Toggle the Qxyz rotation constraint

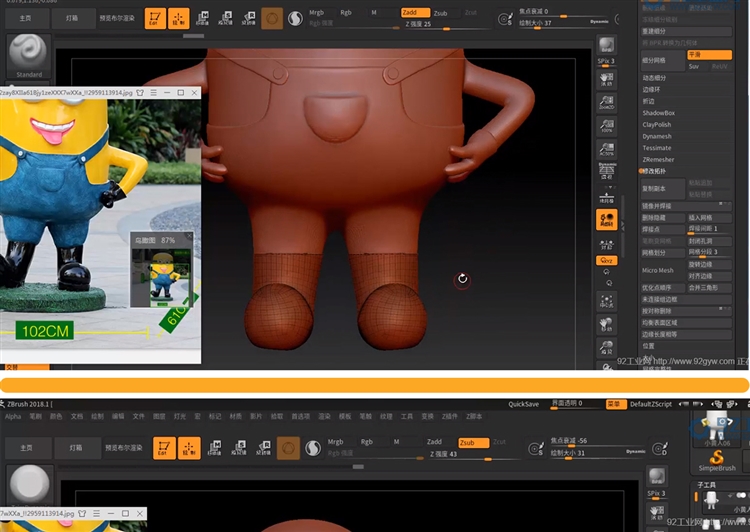[607, 260]
